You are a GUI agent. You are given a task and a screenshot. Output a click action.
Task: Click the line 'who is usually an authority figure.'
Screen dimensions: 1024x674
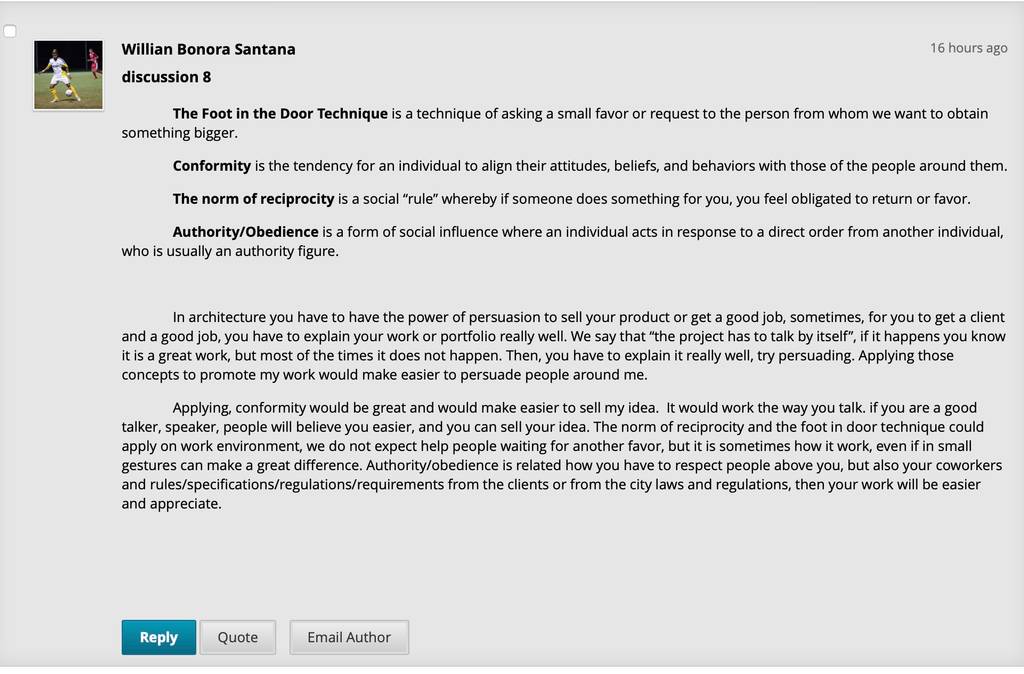(x=230, y=251)
